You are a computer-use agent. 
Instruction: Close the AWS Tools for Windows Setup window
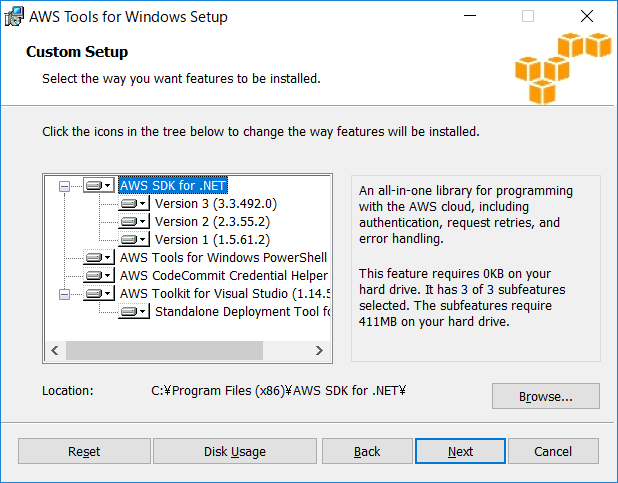tap(587, 16)
